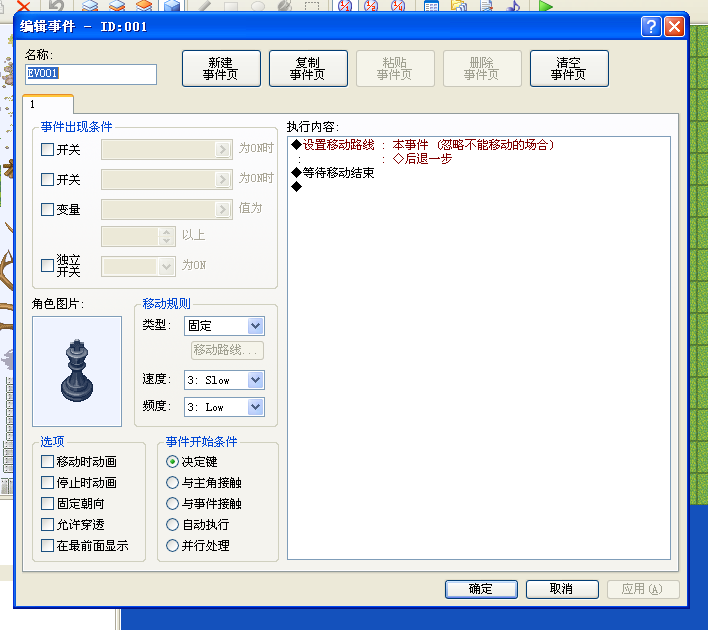Check the 移动时动画 option

tap(47, 461)
